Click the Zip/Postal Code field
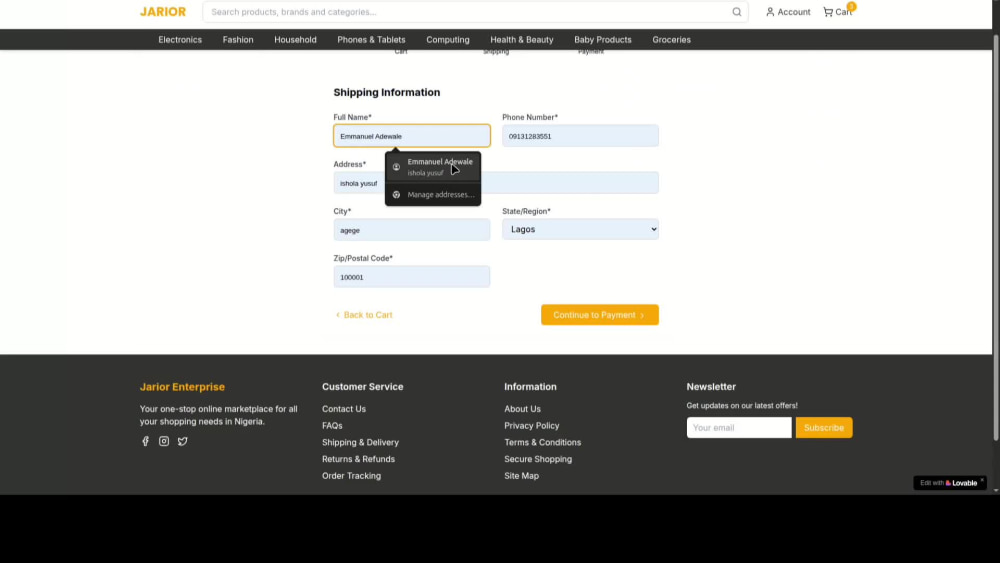 click(x=412, y=277)
